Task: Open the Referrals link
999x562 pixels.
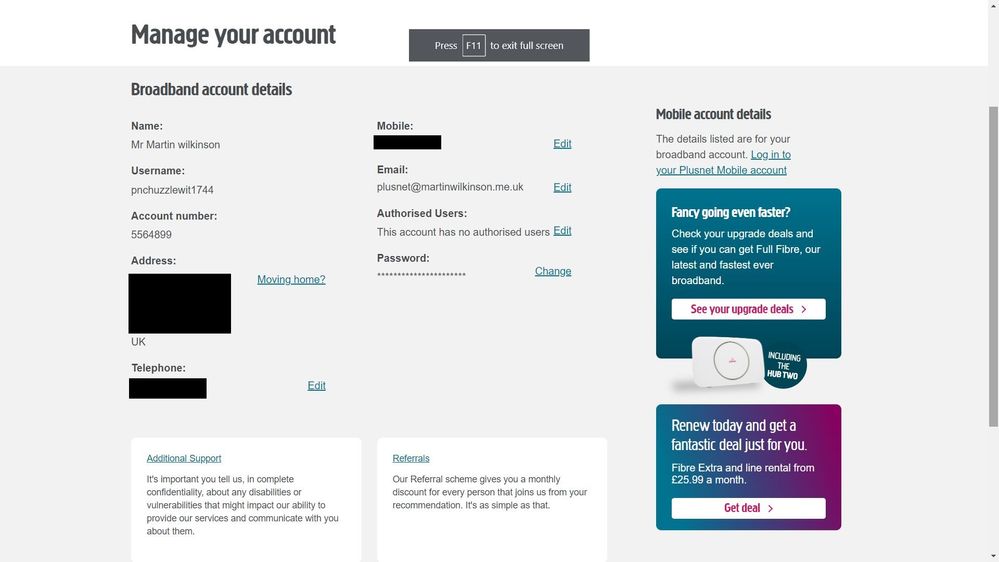Action: click(411, 458)
